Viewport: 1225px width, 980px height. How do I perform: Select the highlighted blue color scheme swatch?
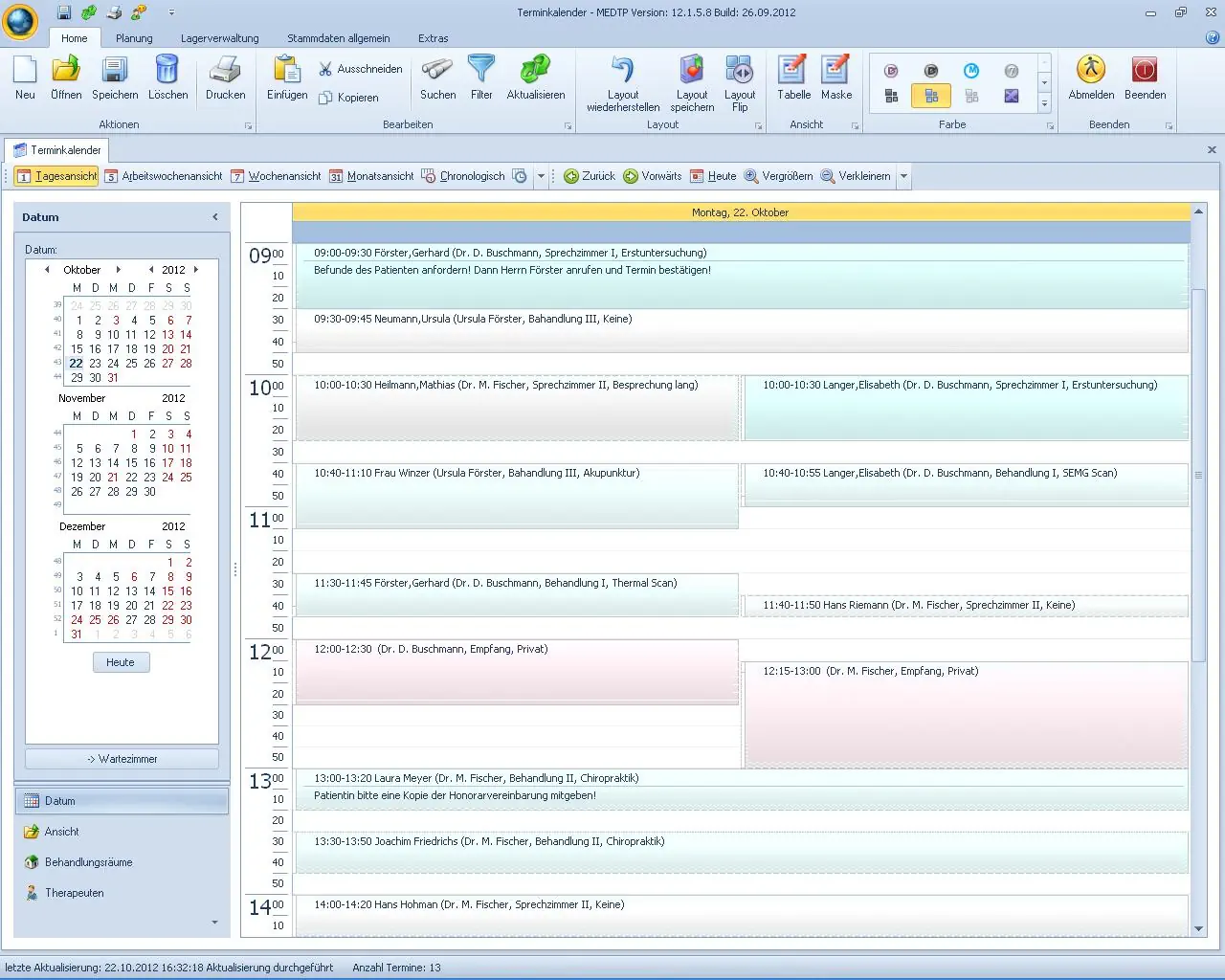pos(930,95)
